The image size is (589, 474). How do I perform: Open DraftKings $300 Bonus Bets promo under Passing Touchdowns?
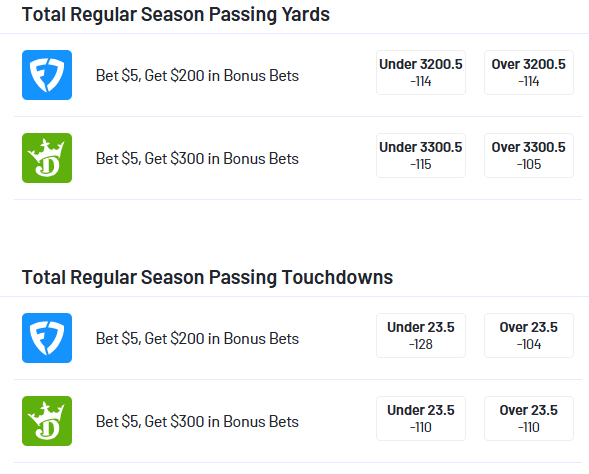pos(197,421)
